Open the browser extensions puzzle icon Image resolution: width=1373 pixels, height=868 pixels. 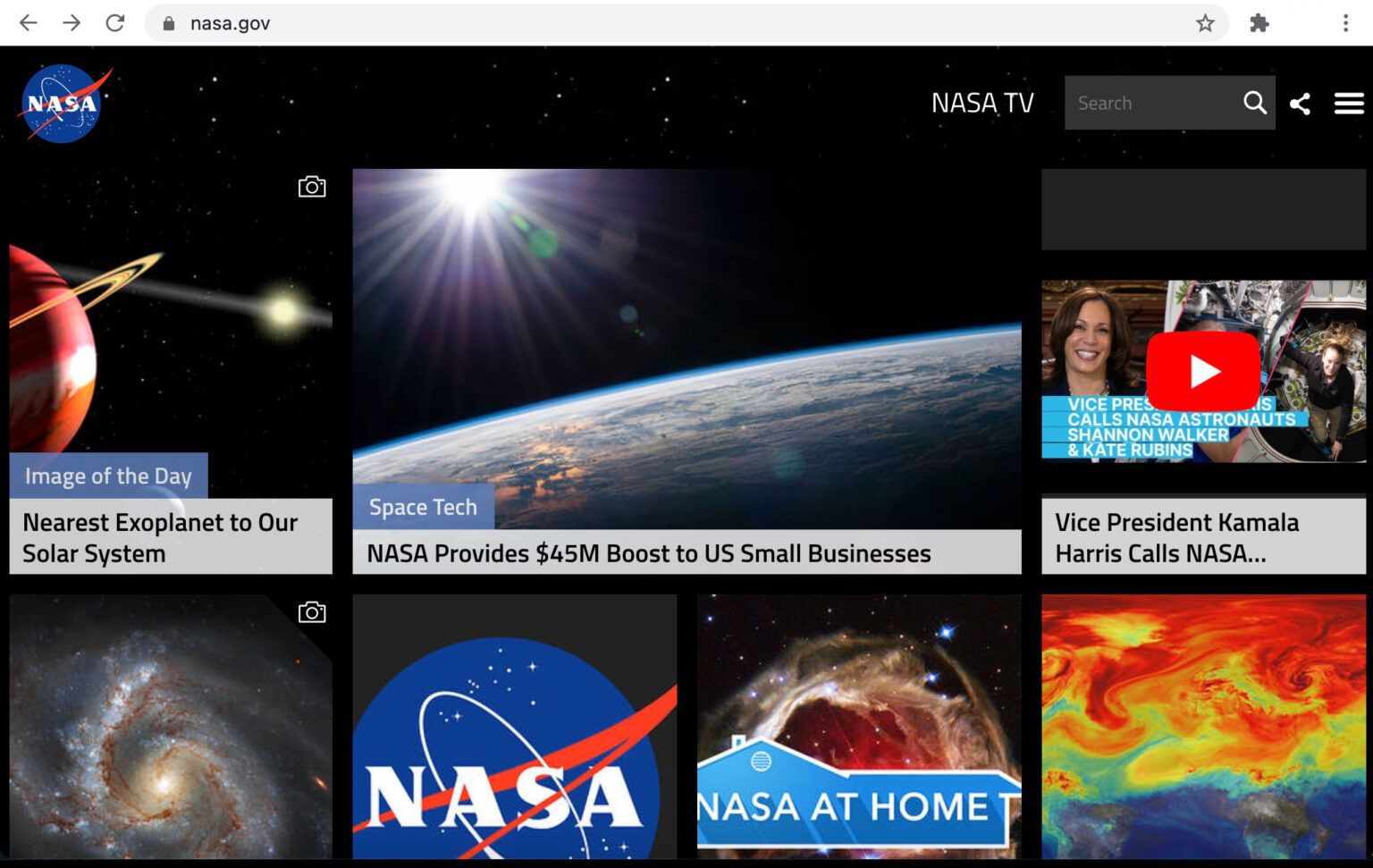[1259, 23]
